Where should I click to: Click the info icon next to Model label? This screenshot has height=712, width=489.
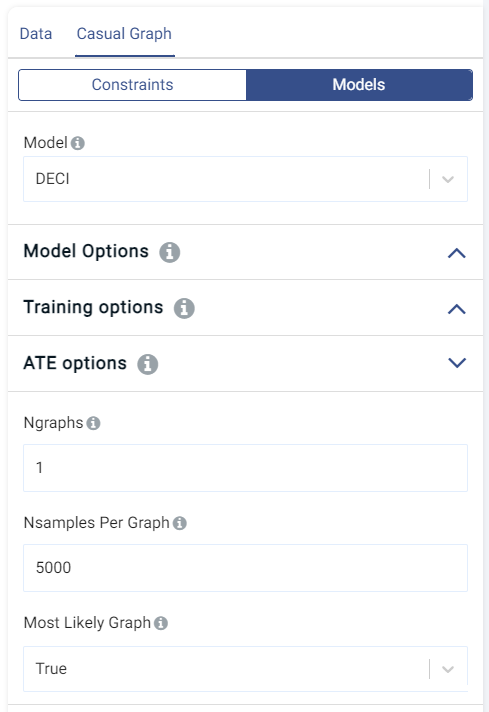pos(78,143)
